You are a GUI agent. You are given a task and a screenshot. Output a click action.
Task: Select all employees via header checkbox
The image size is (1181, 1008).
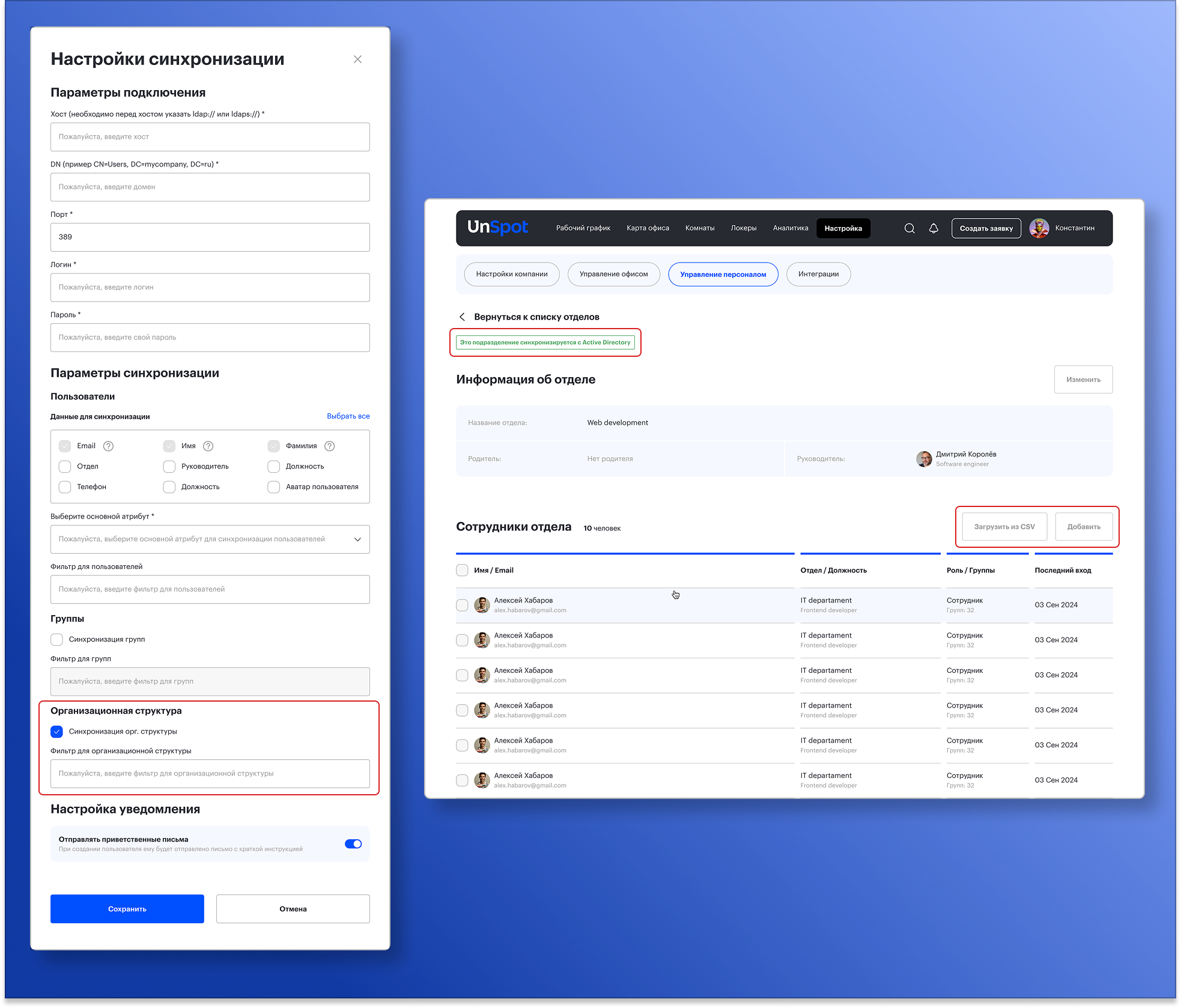click(462, 570)
